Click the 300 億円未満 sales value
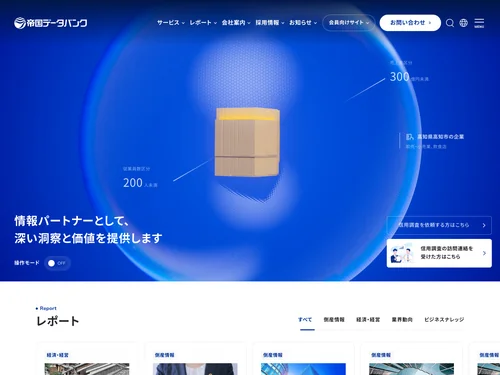The width and height of the screenshot is (500, 375). click(409, 77)
